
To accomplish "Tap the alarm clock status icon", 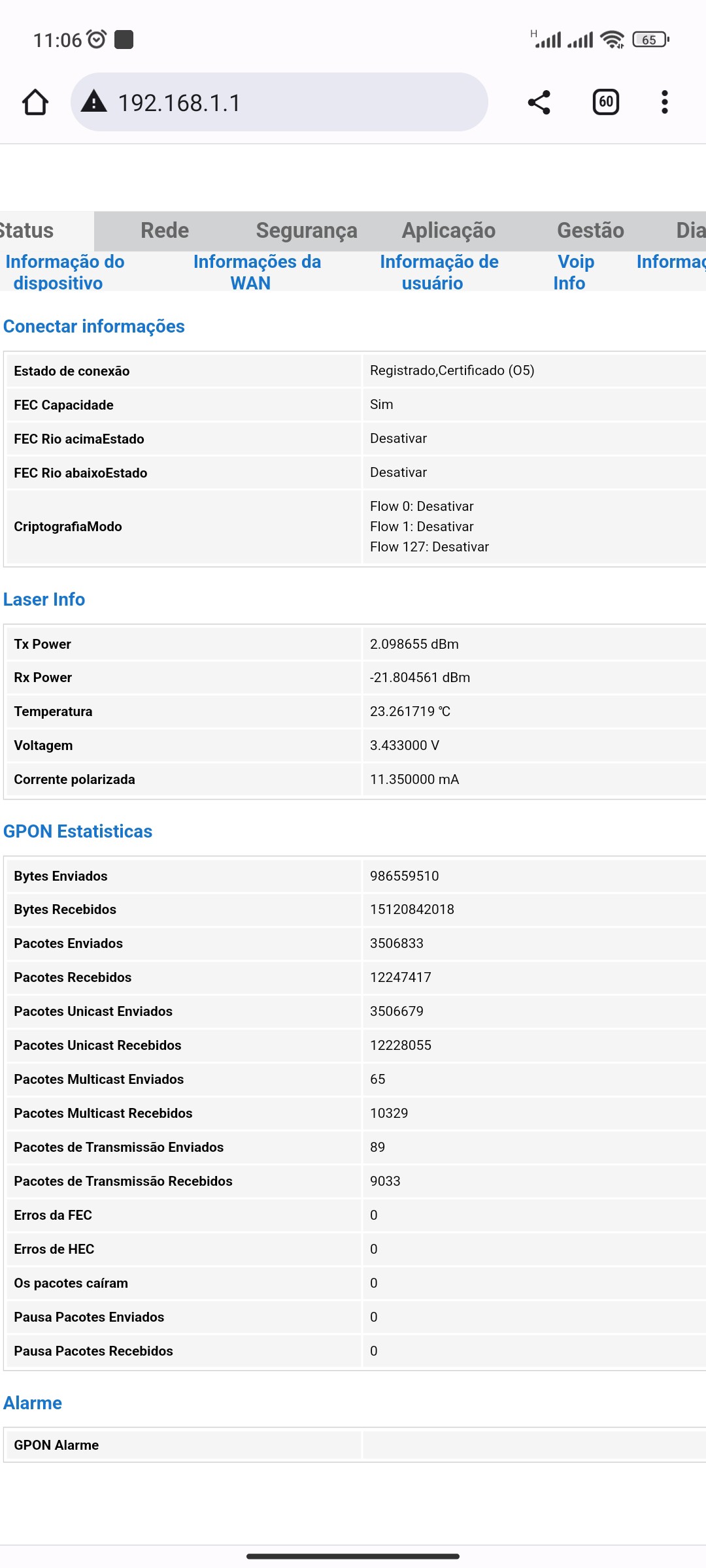I will pyautogui.click(x=97, y=40).
